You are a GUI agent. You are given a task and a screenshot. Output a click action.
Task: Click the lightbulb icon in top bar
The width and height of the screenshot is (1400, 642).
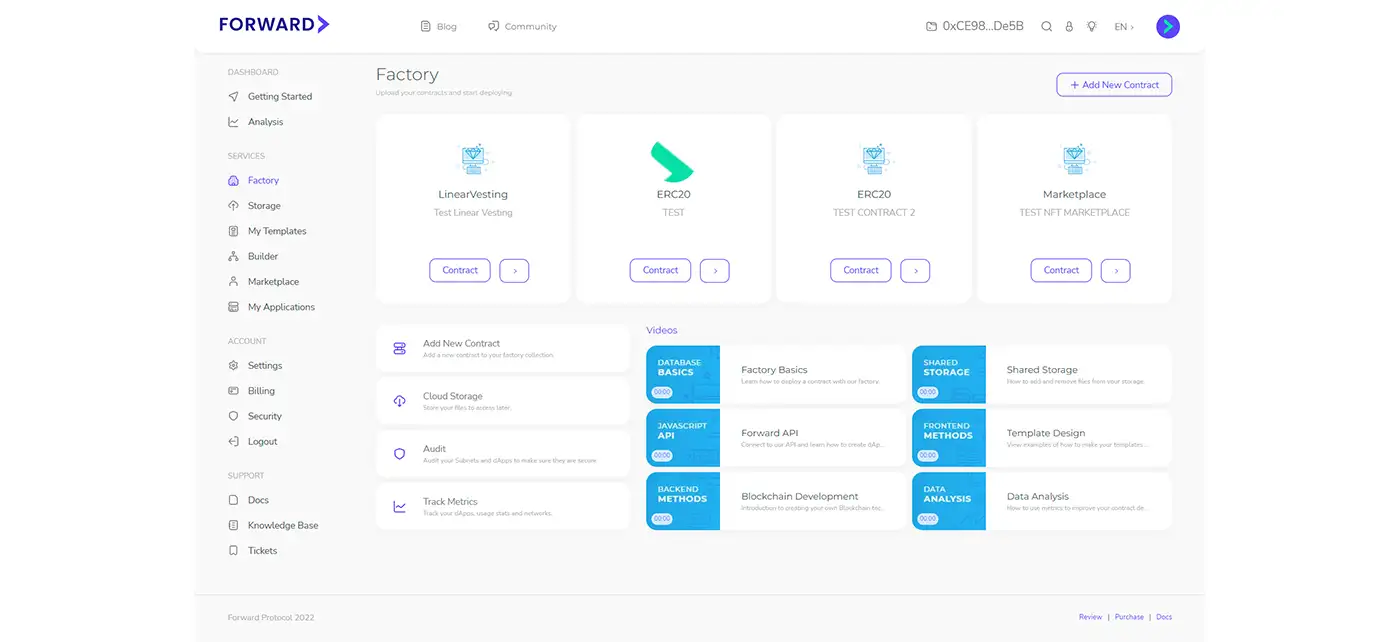pyautogui.click(x=1091, y=27)
